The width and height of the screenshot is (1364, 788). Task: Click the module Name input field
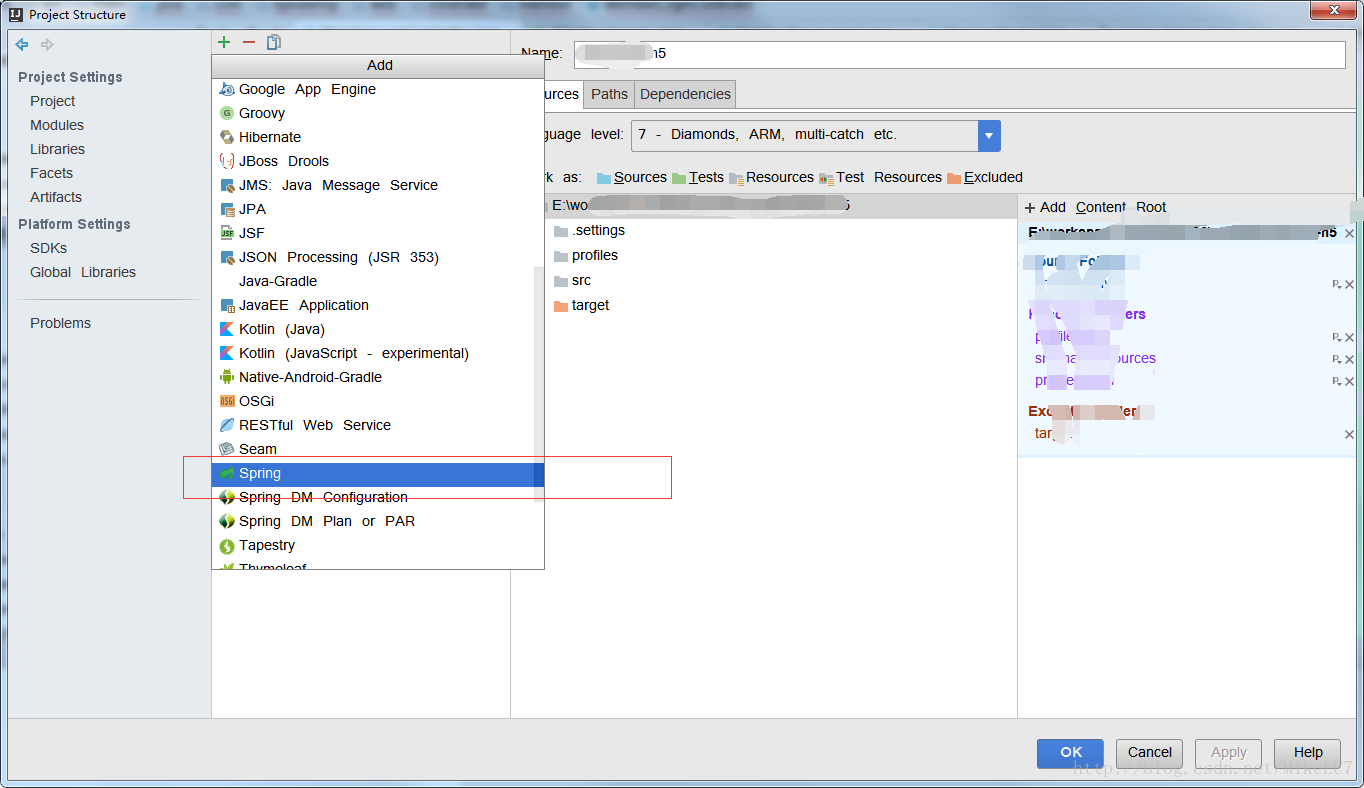coord(960,54)
